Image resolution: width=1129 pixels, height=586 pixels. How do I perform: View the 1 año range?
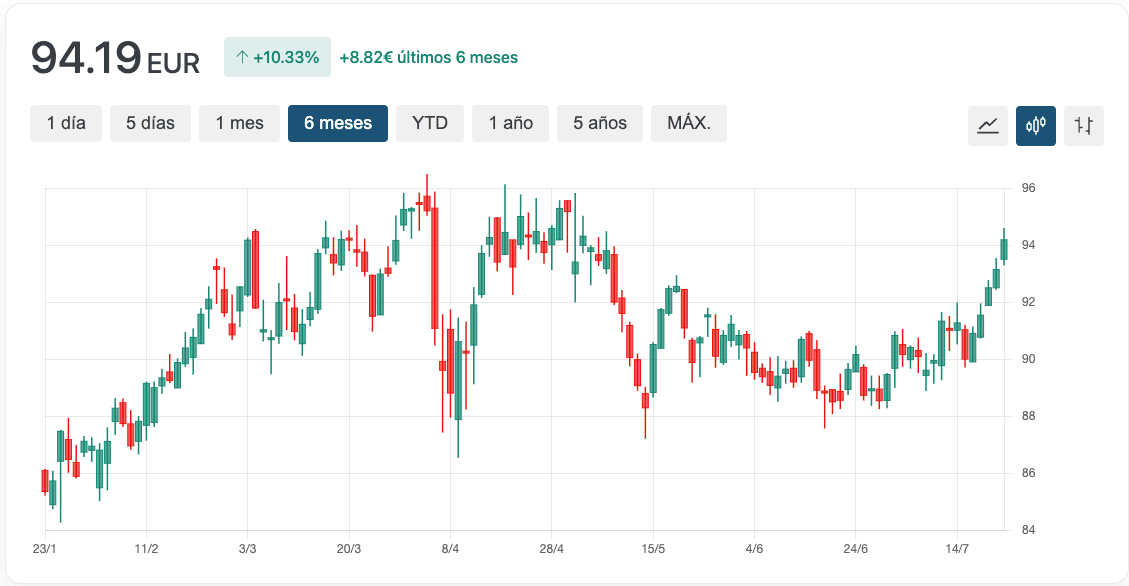coord(510,123)
